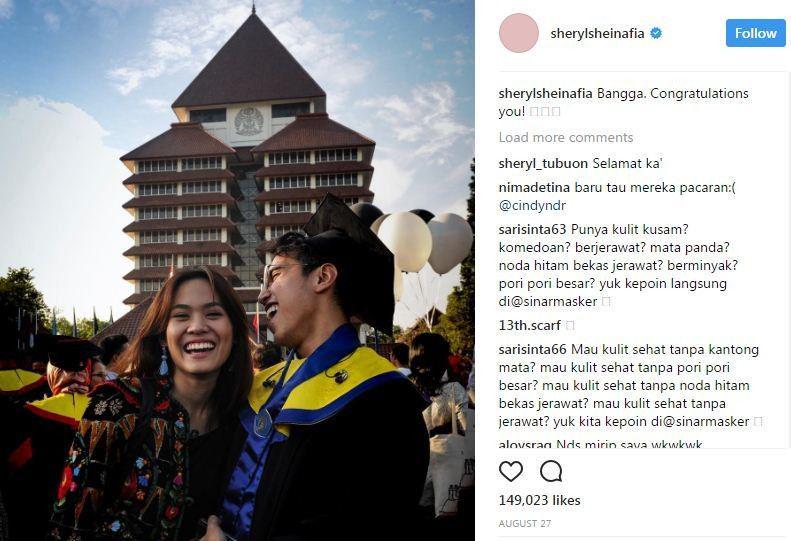Open sarisinta66 commenter profile
Viewport: 791px width, 541px height.
point(533,349)
